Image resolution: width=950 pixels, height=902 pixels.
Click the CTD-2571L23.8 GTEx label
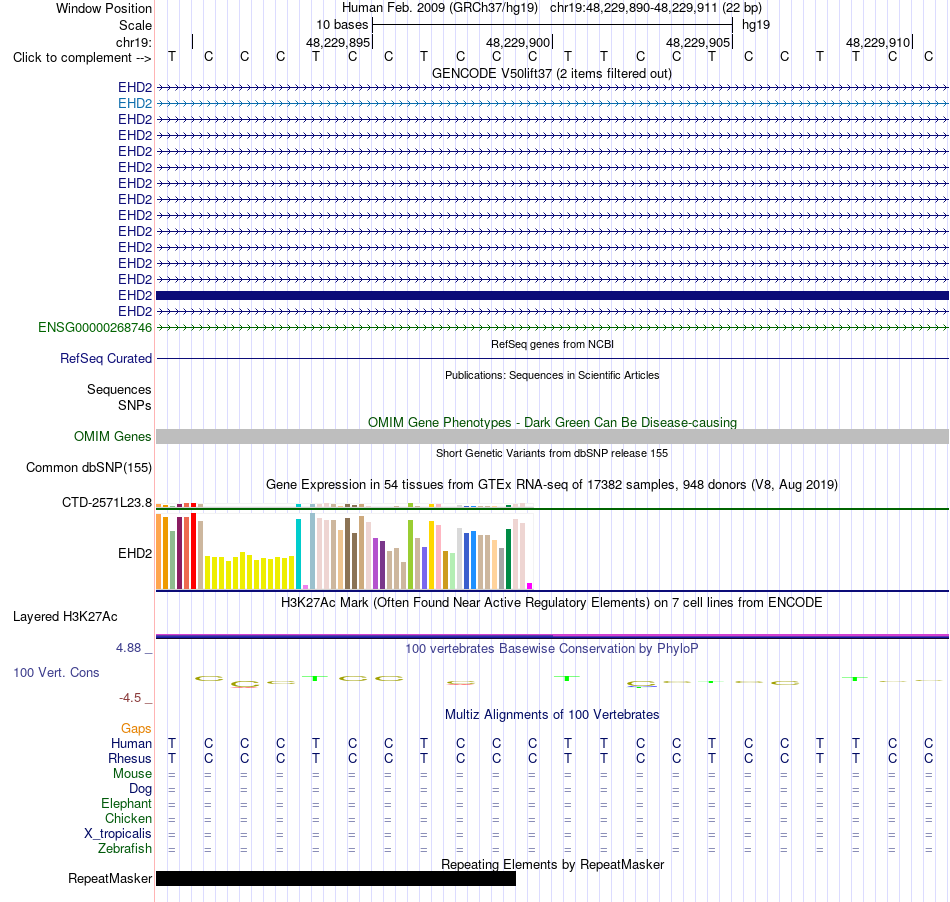click(107, 503)
